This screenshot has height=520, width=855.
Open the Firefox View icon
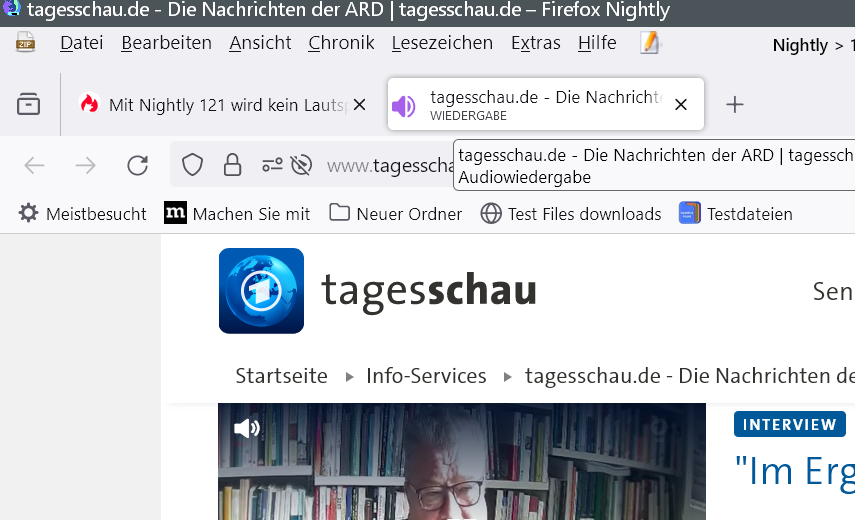(28, 104)
